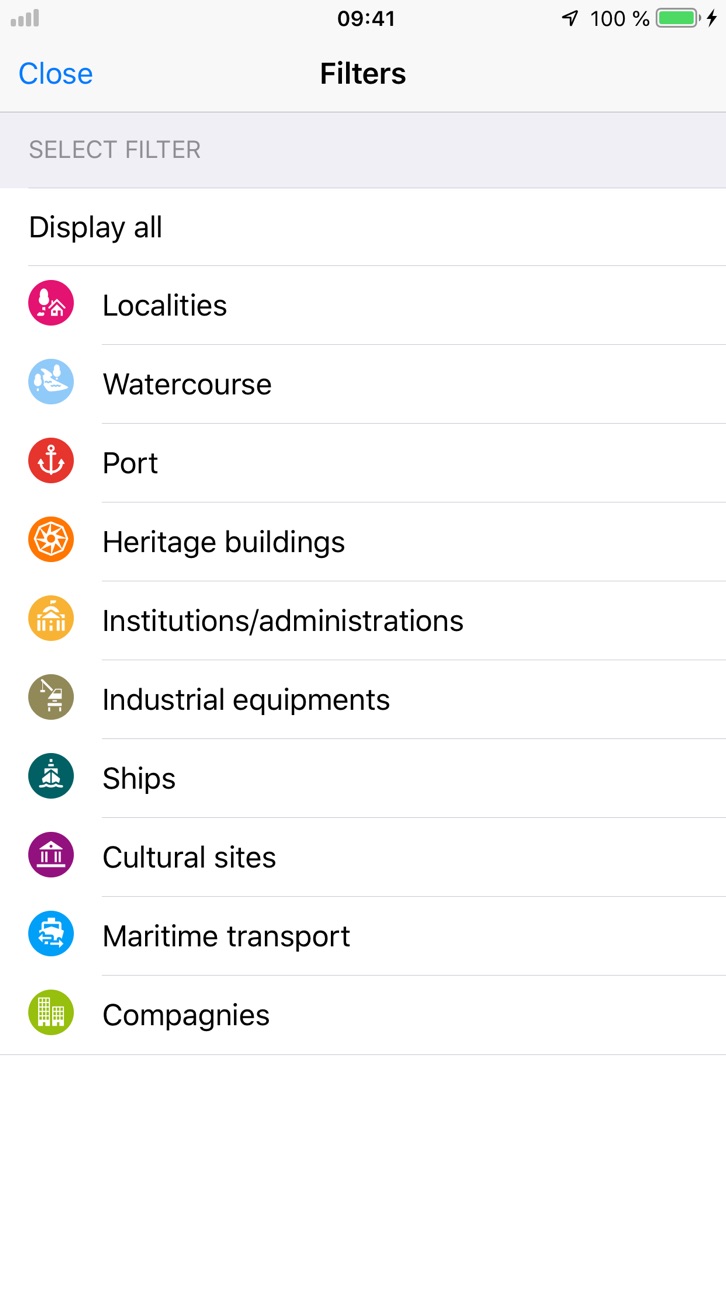Image resolution: width=726 pixels, height=1290 pixels.
Task: Close the Filters screen
Action: [56, 74]
